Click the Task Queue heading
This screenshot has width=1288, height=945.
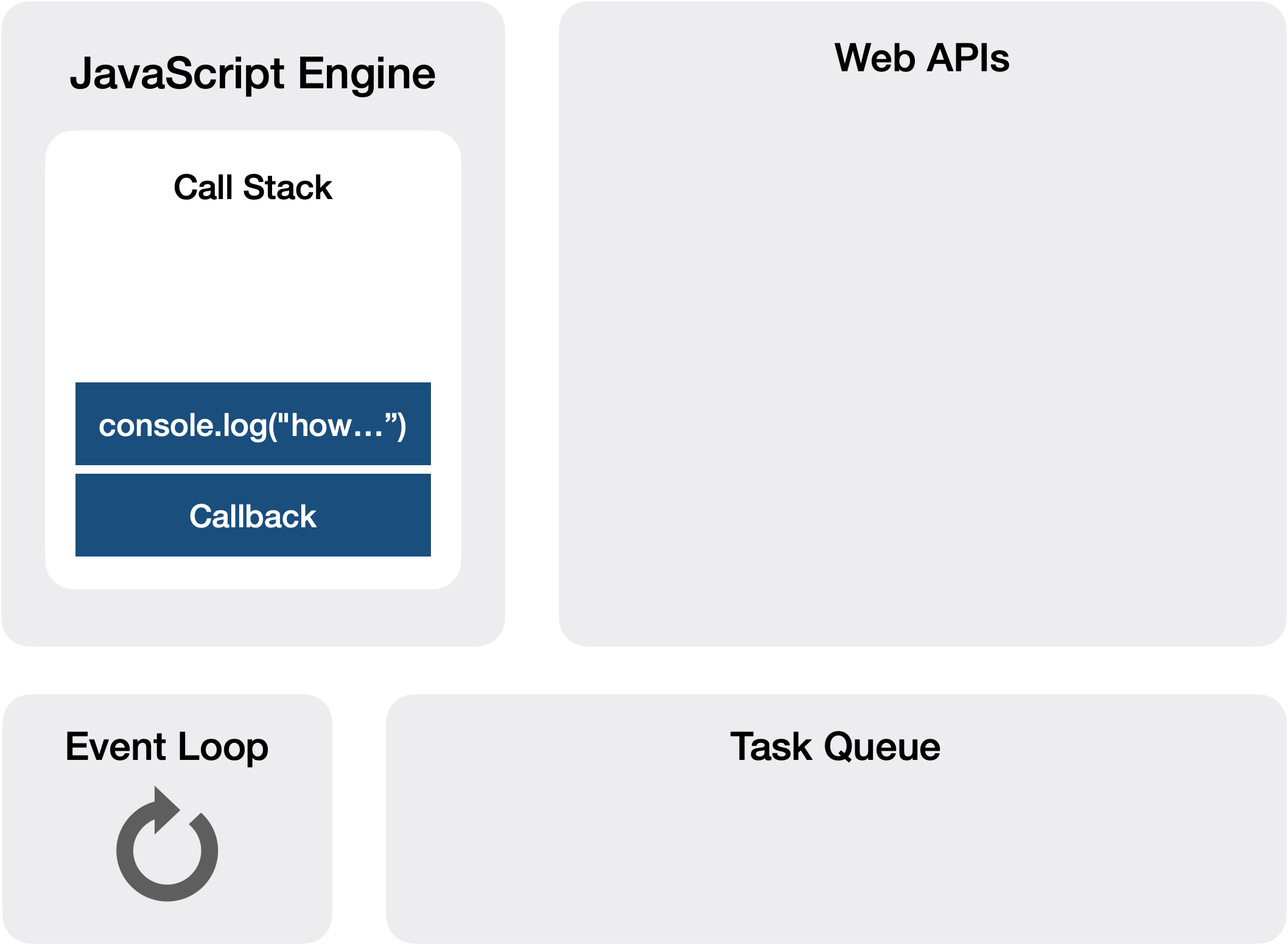(835, 747)
